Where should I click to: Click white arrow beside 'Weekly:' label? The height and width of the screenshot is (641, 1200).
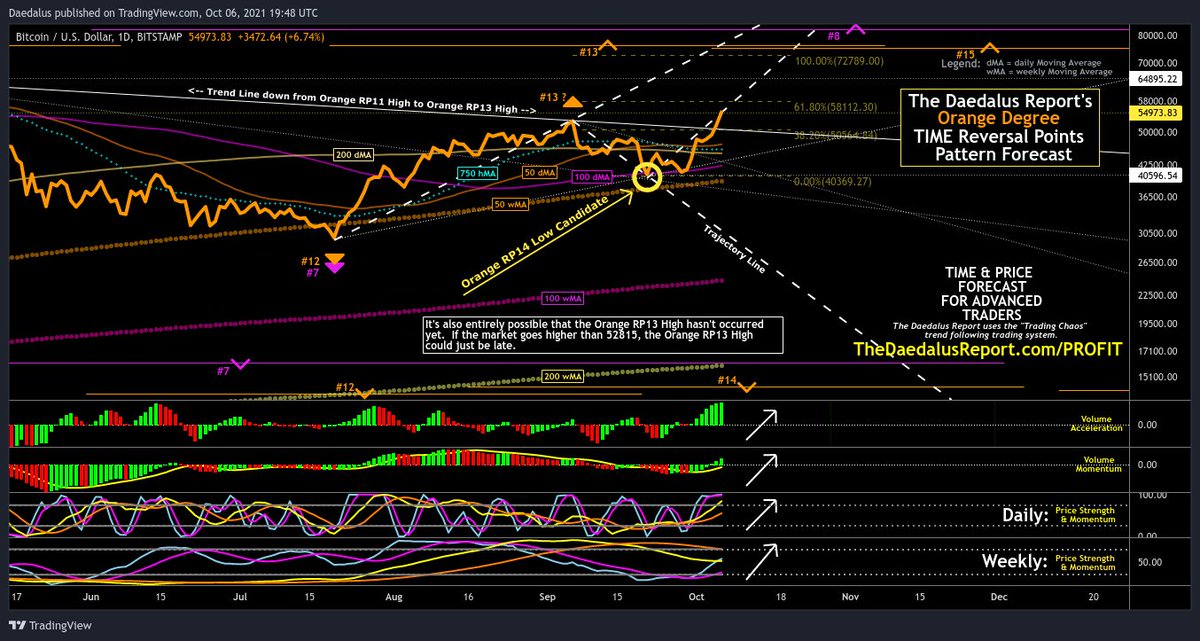coord(761,560)
